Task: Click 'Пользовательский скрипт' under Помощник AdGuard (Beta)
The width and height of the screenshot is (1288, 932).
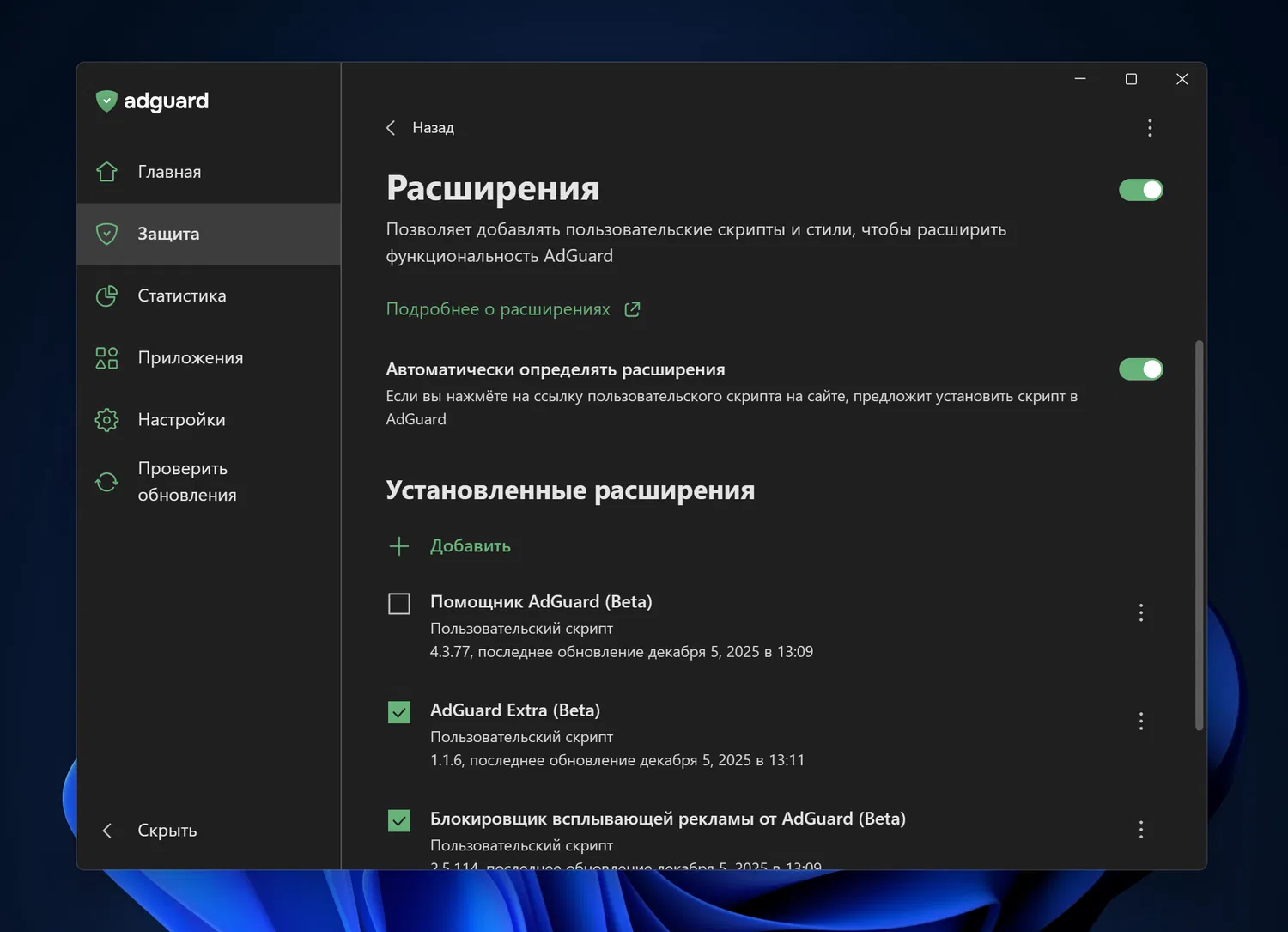Action: 521,629
